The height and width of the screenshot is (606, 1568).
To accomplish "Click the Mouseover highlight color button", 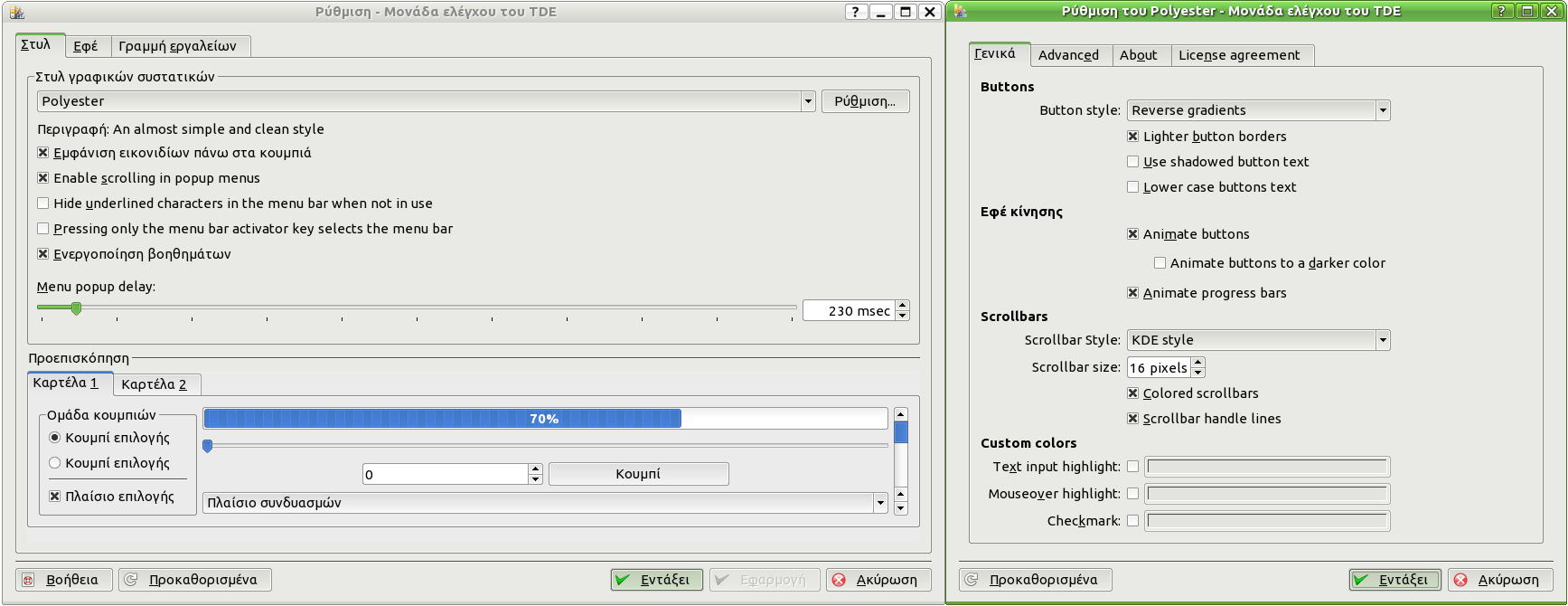I will (1267, 494).
